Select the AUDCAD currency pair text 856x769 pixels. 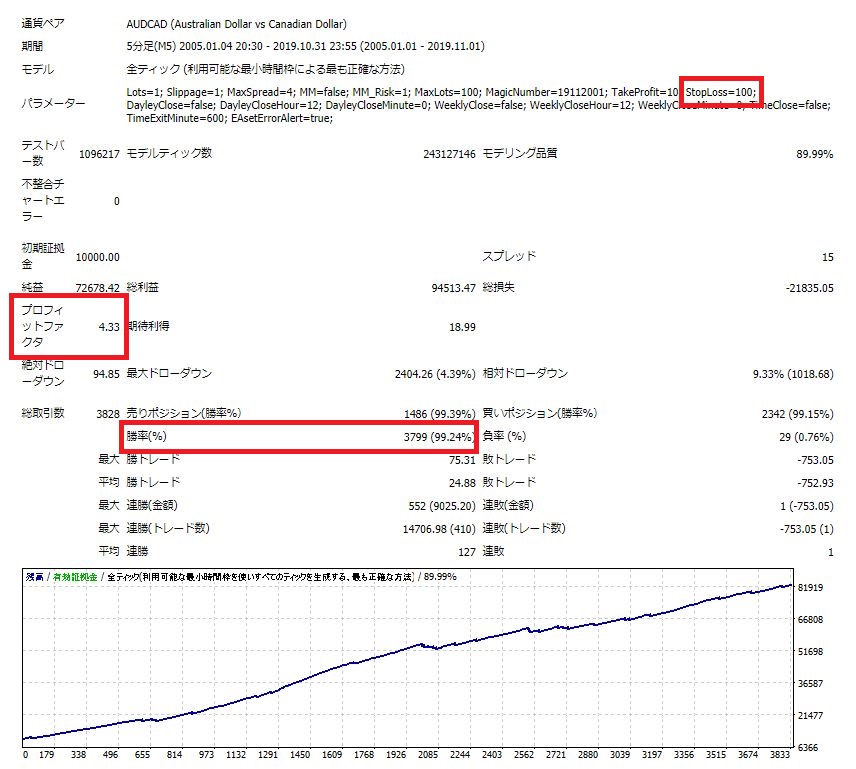236,24
